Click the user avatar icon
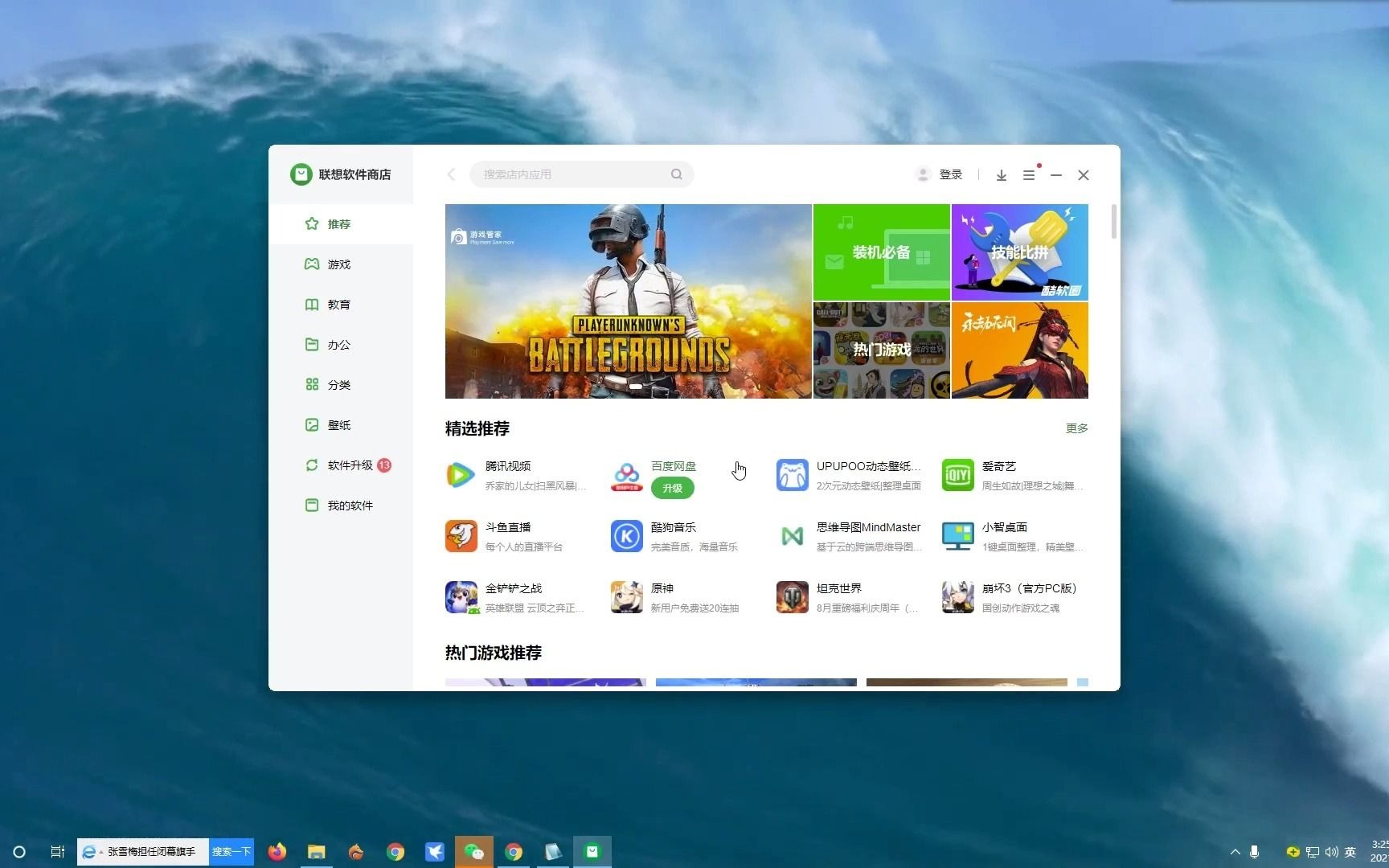This screenshot has width=1389, height=868. pyautogui.click(x=923, y=174)
